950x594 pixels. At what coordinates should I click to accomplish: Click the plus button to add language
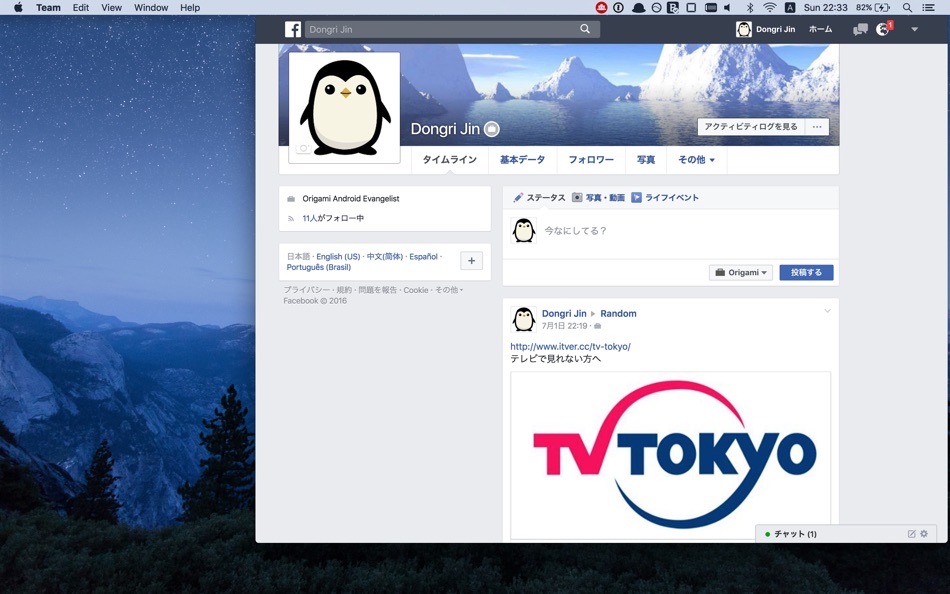[471, 261]
